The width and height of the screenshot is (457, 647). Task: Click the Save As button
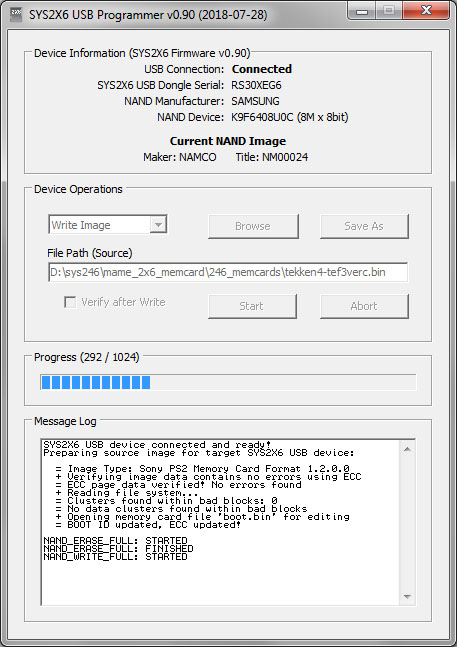pyautogui.click(x=364, y=226)
